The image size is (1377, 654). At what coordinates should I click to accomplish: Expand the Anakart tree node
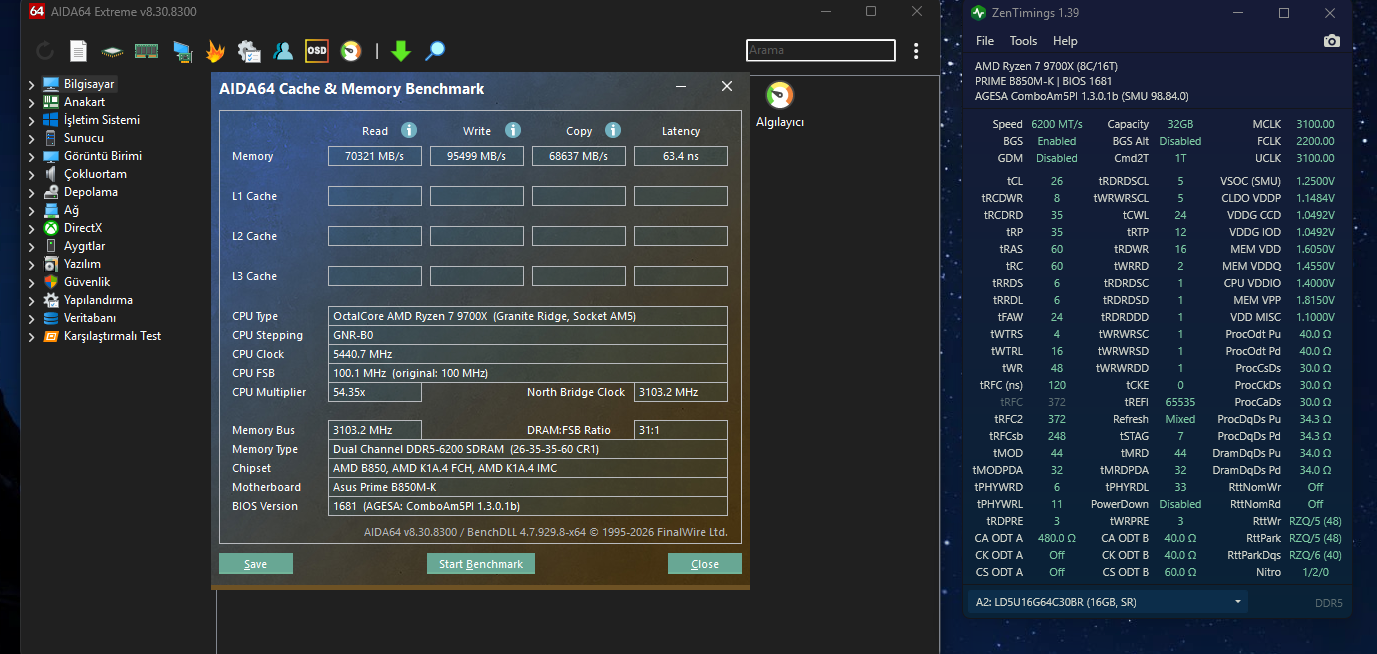[x=31, y=102]
